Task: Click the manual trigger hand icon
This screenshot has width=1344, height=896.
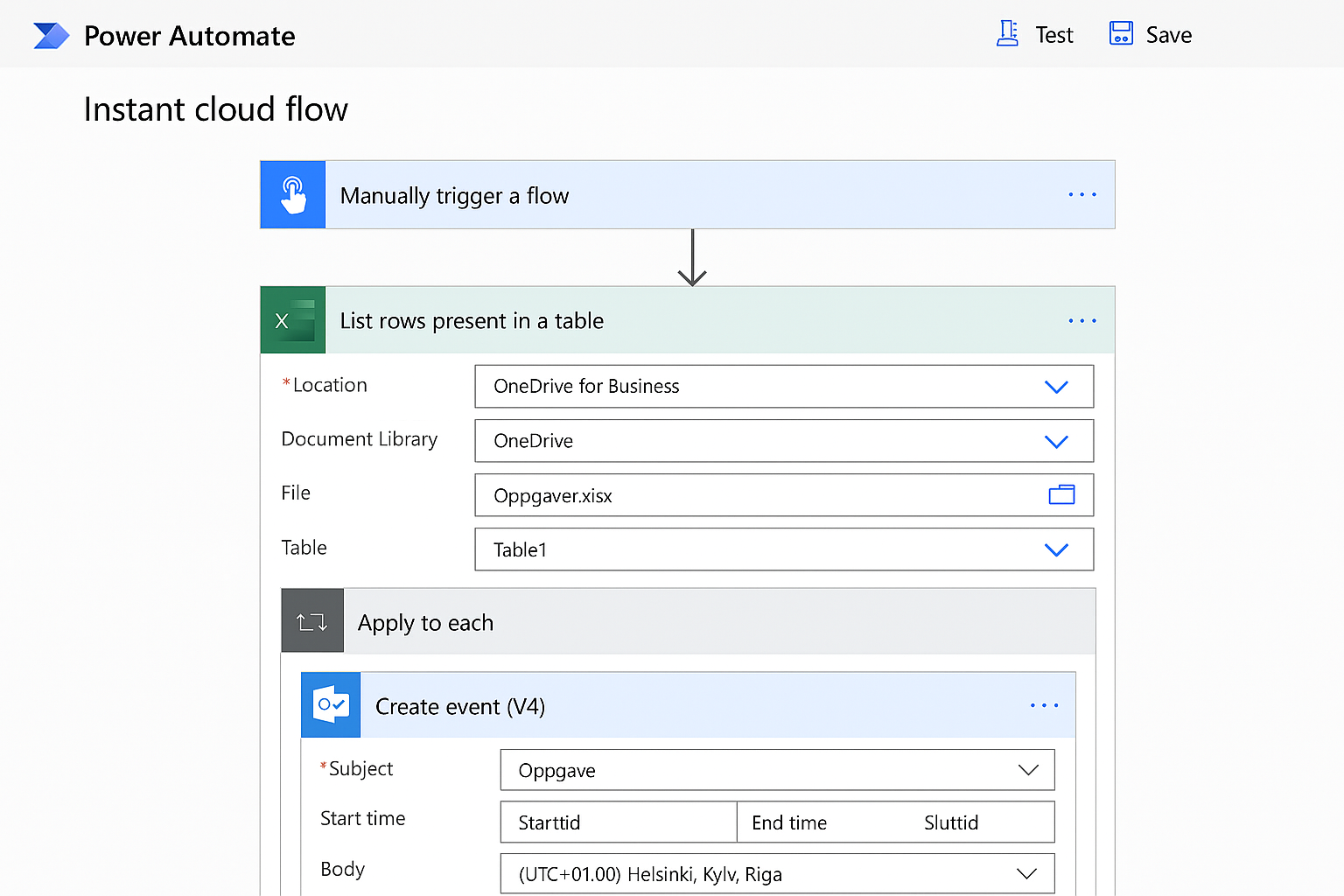Action: (x=293, y=195)
